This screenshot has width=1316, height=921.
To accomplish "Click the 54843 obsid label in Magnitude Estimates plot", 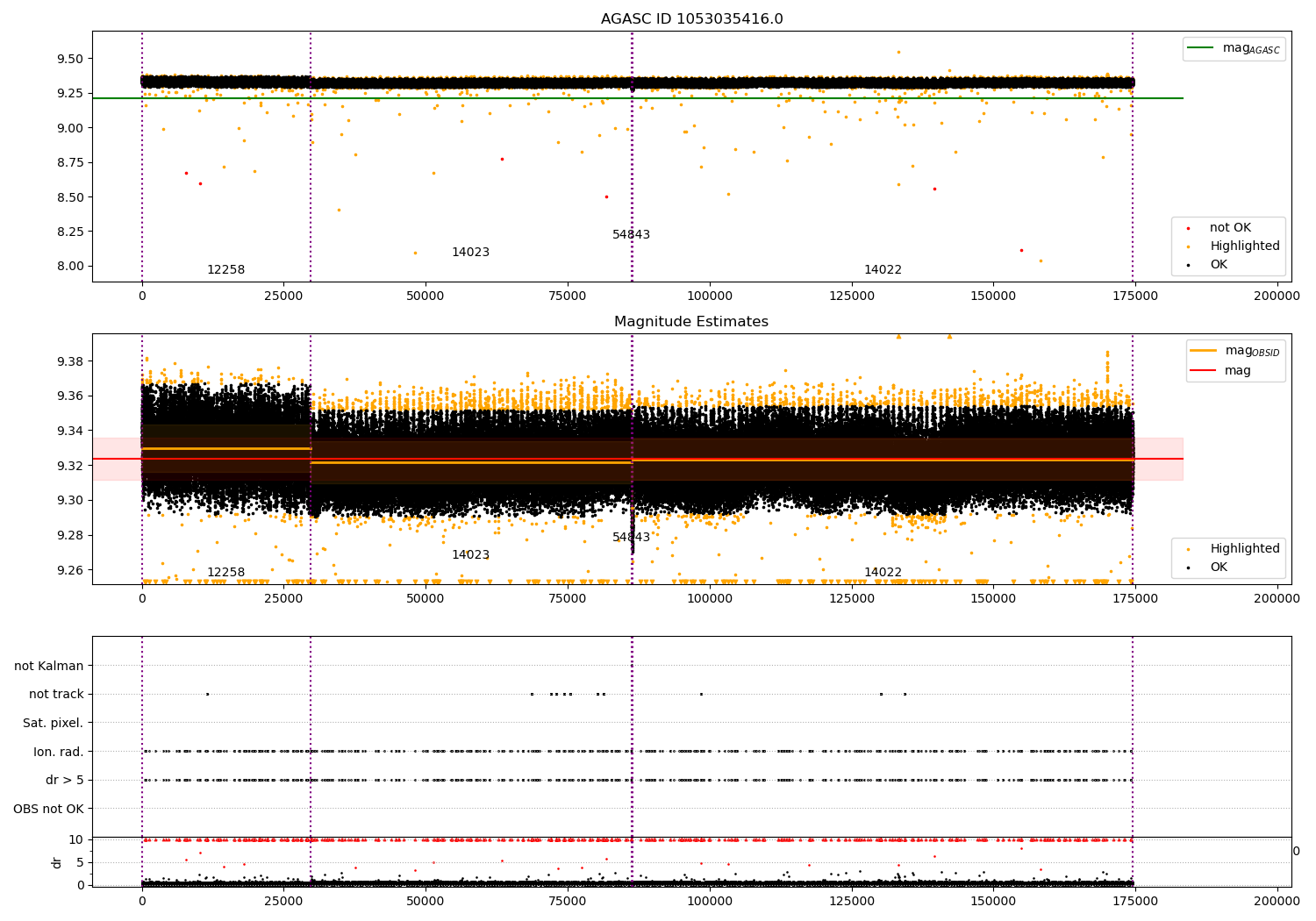I will click(631, 538).
